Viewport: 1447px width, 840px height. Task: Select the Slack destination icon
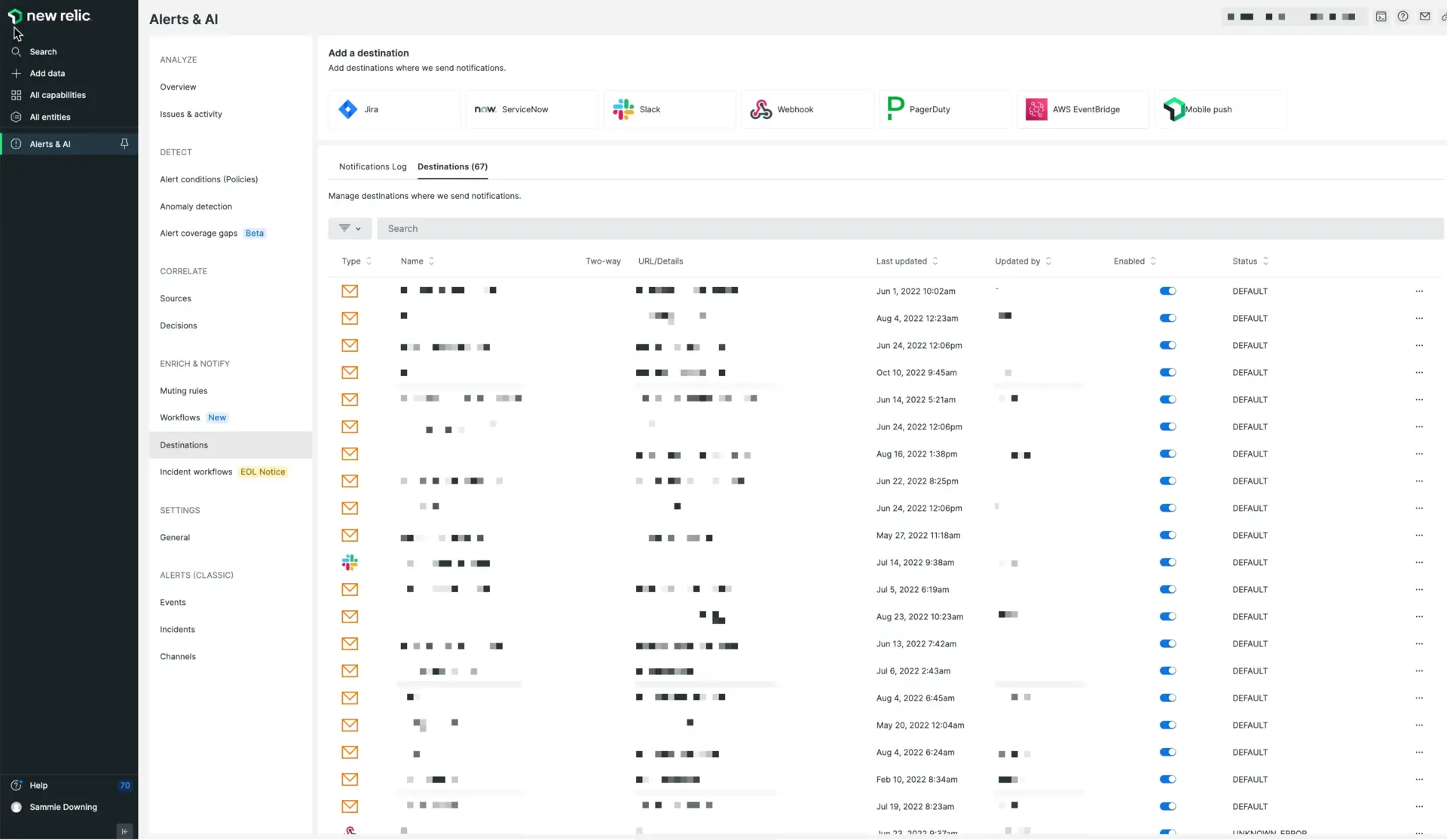(x=623, y=109)
